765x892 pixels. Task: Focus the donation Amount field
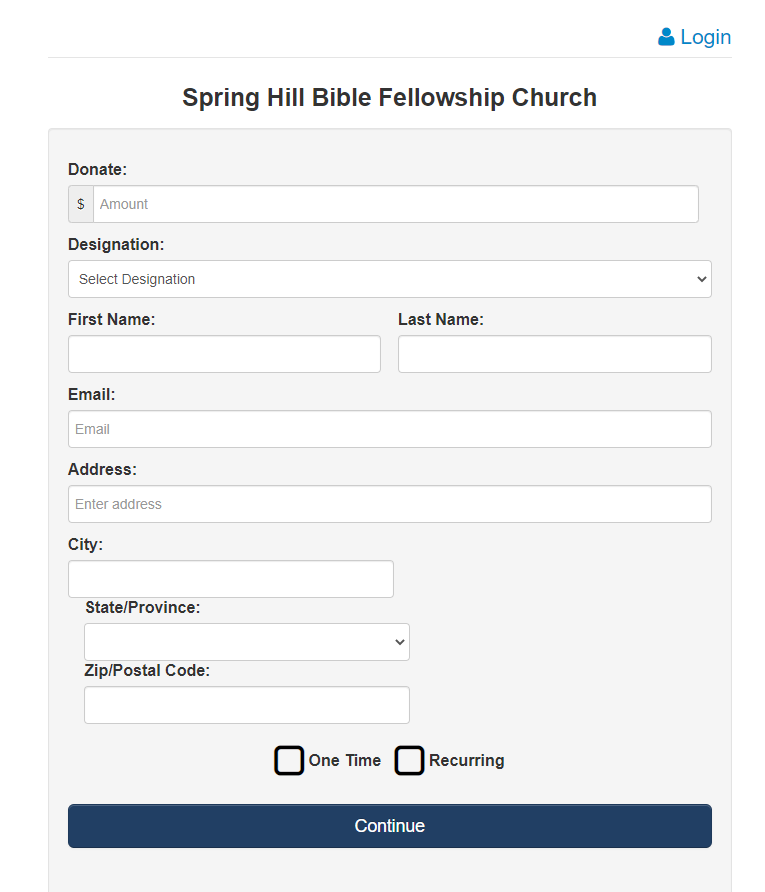point(395,204)
